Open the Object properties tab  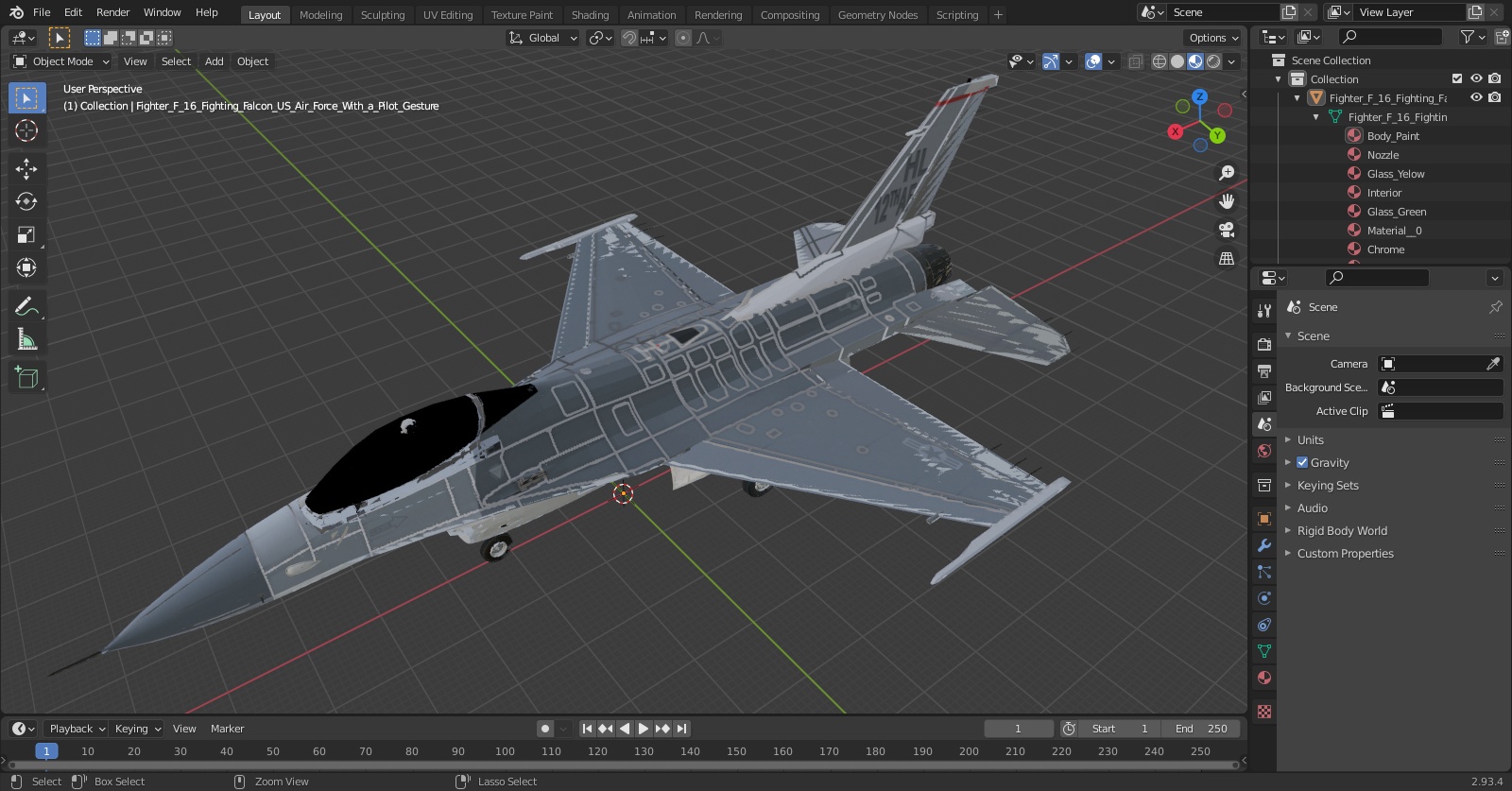[1264, 519]
